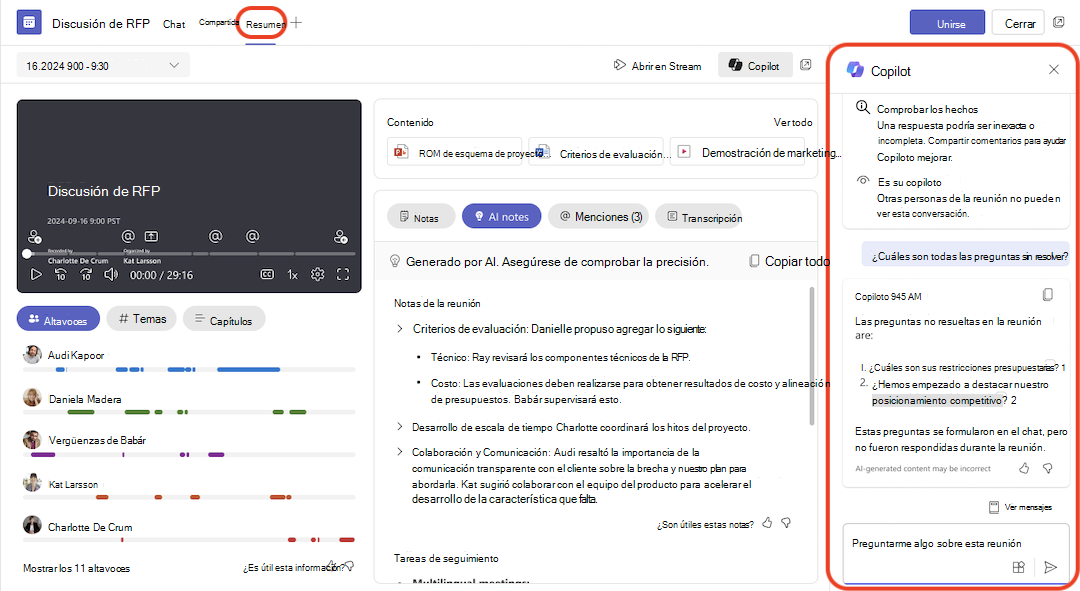Open video player settings gear
The image size is (1080, 591).
(318, 274)
